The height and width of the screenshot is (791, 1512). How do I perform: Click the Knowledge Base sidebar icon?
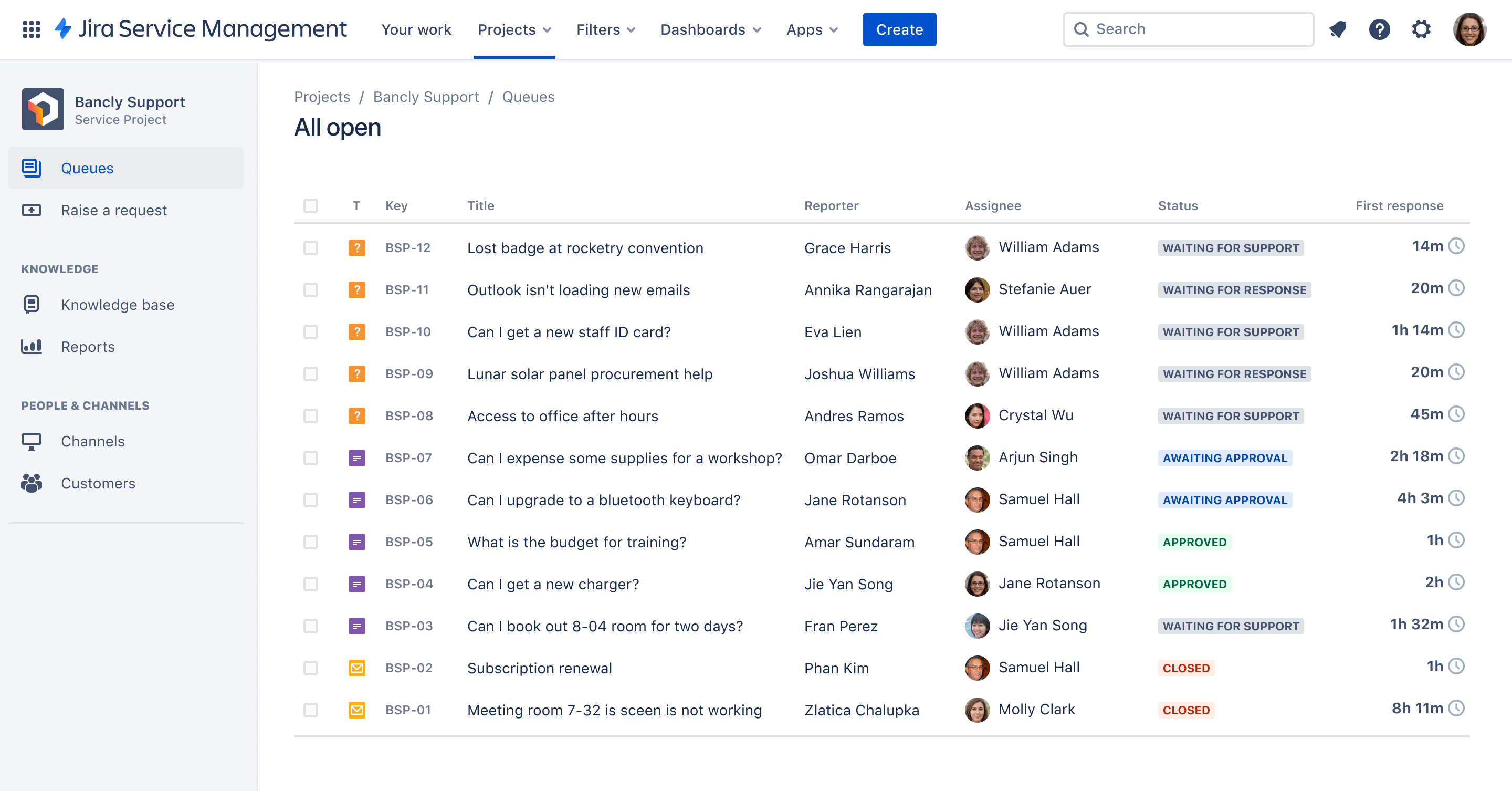[31, 304]
